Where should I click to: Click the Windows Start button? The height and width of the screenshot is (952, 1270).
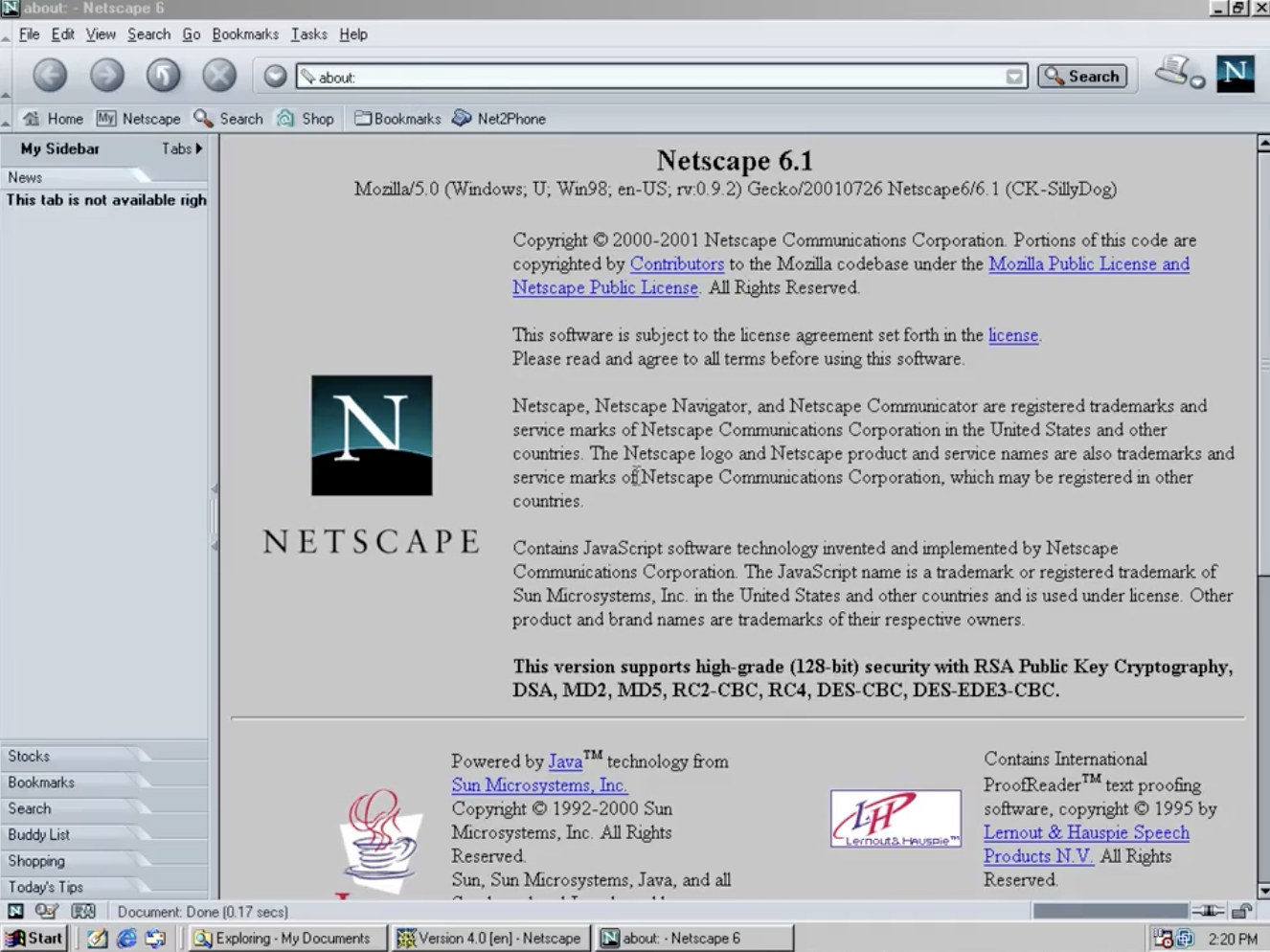[34, 939]
